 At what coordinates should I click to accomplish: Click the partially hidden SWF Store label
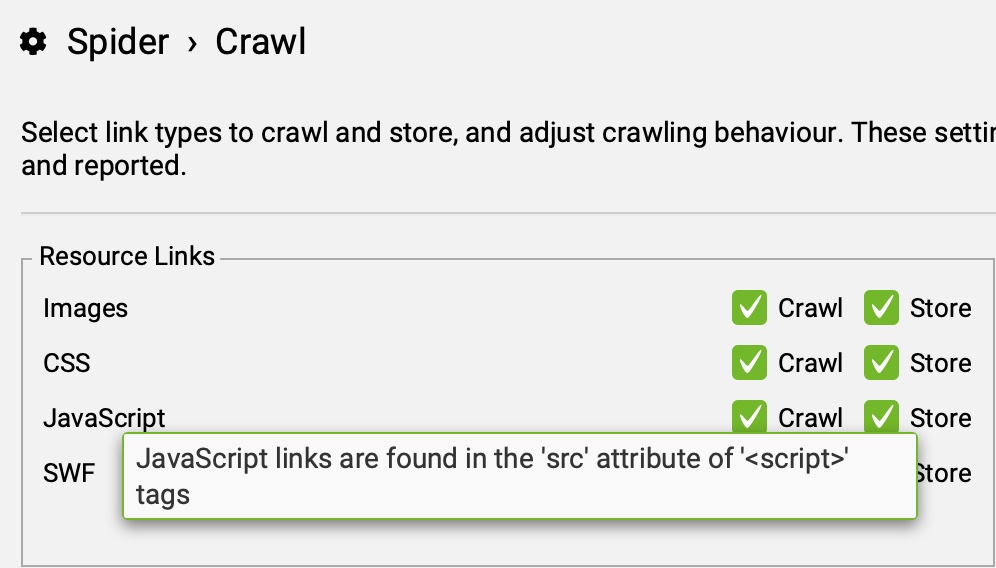[x=945, y=473]
